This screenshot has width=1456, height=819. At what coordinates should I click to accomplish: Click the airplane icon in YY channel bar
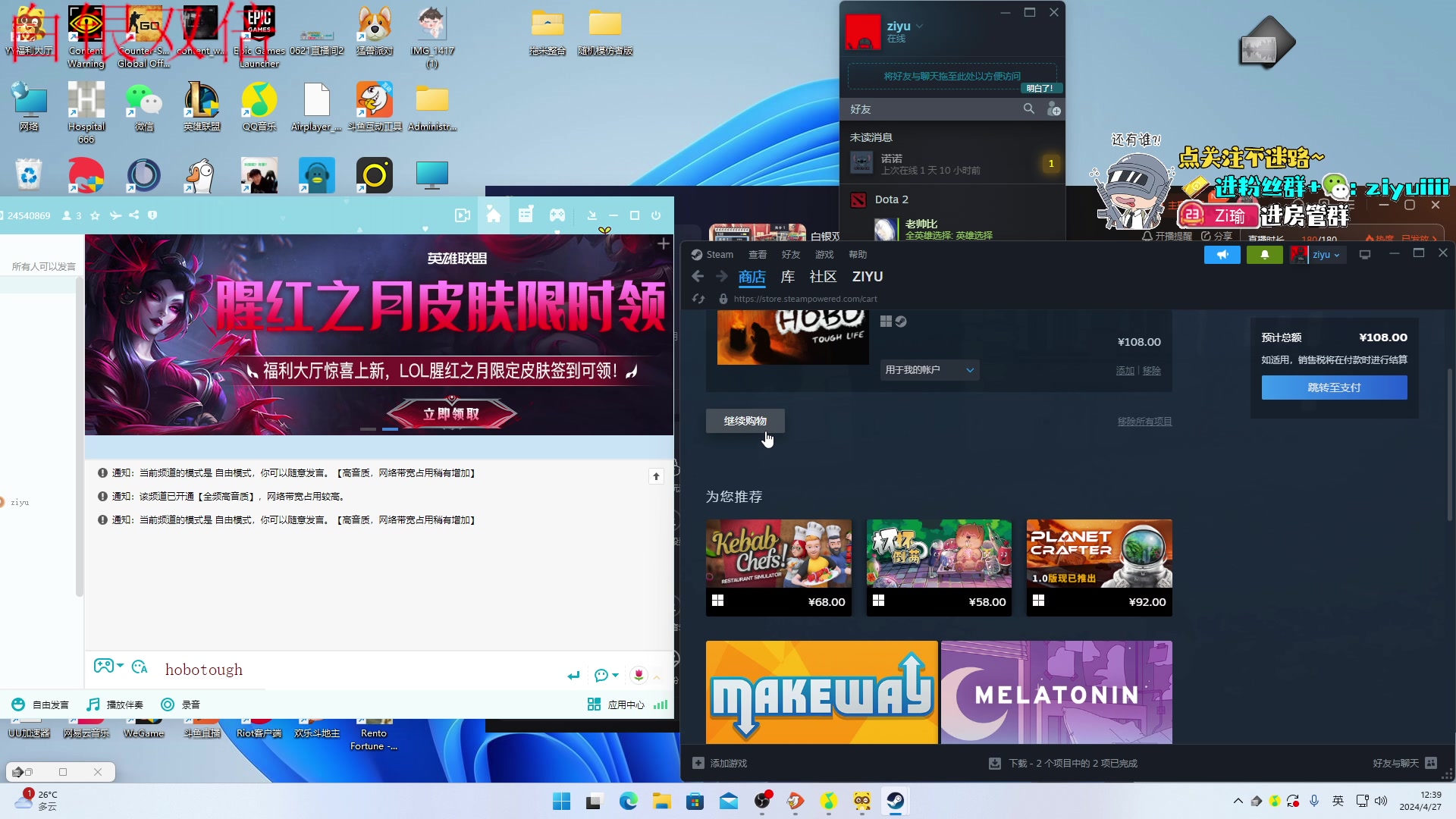point(115,215)
